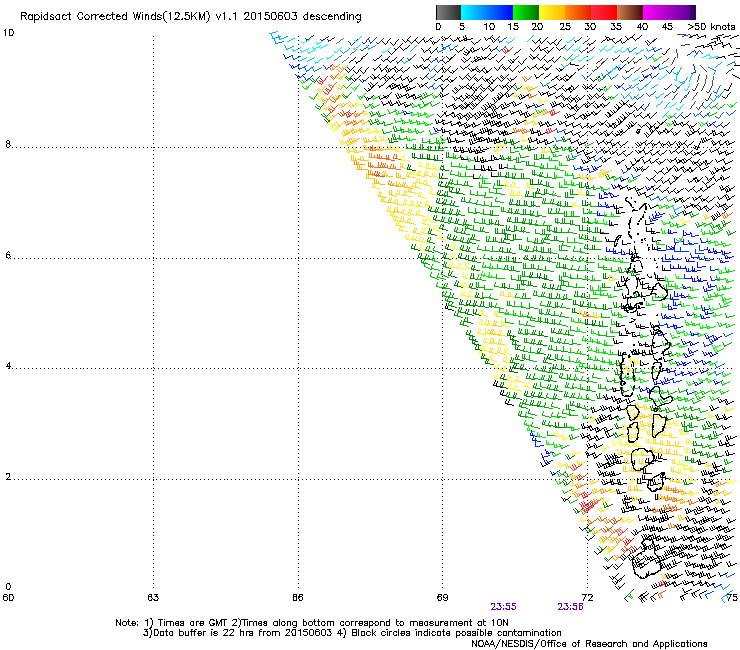Click the purple '23:55' swath time label
The image size is (740, 650).
tap(504, 607)
